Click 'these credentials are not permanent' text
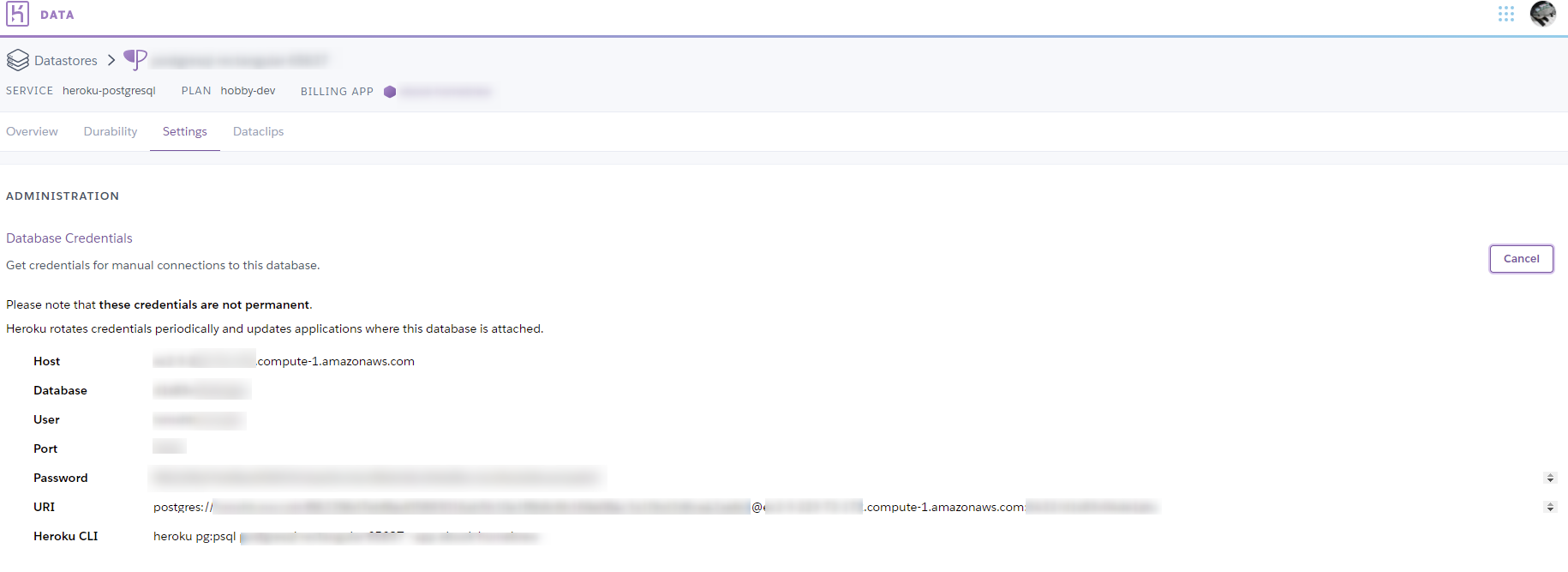The height and width of the screenshot is (572, 1568). [205, 304]
